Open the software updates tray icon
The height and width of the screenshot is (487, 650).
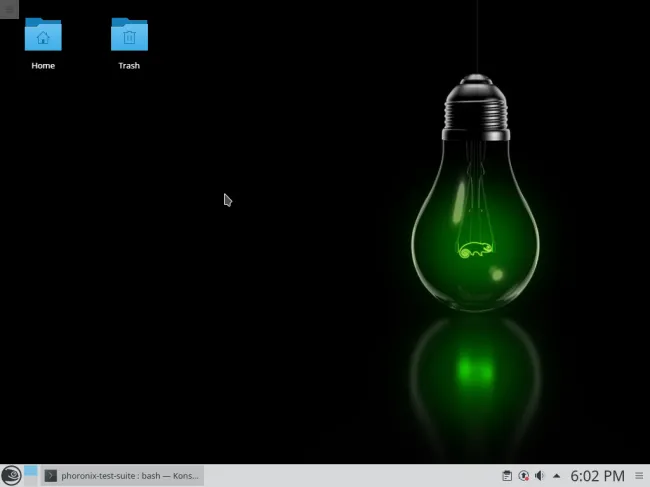pyautogui.click(x=524, y=476)
